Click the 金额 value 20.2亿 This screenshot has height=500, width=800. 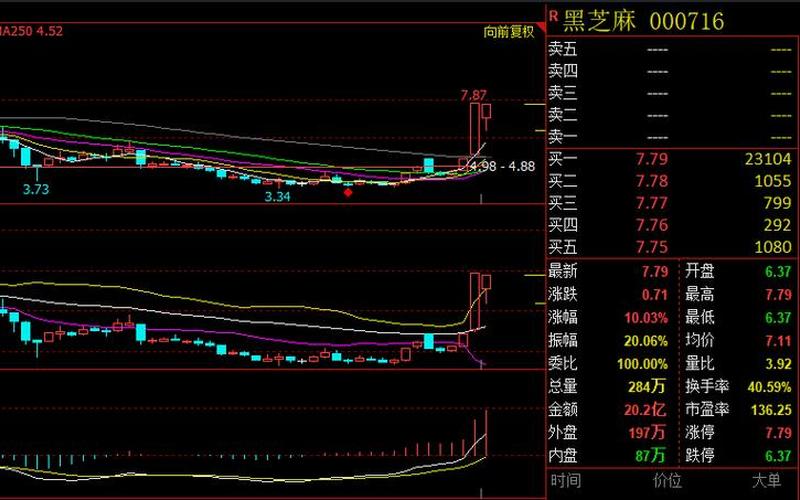click(x=645, y=410)
